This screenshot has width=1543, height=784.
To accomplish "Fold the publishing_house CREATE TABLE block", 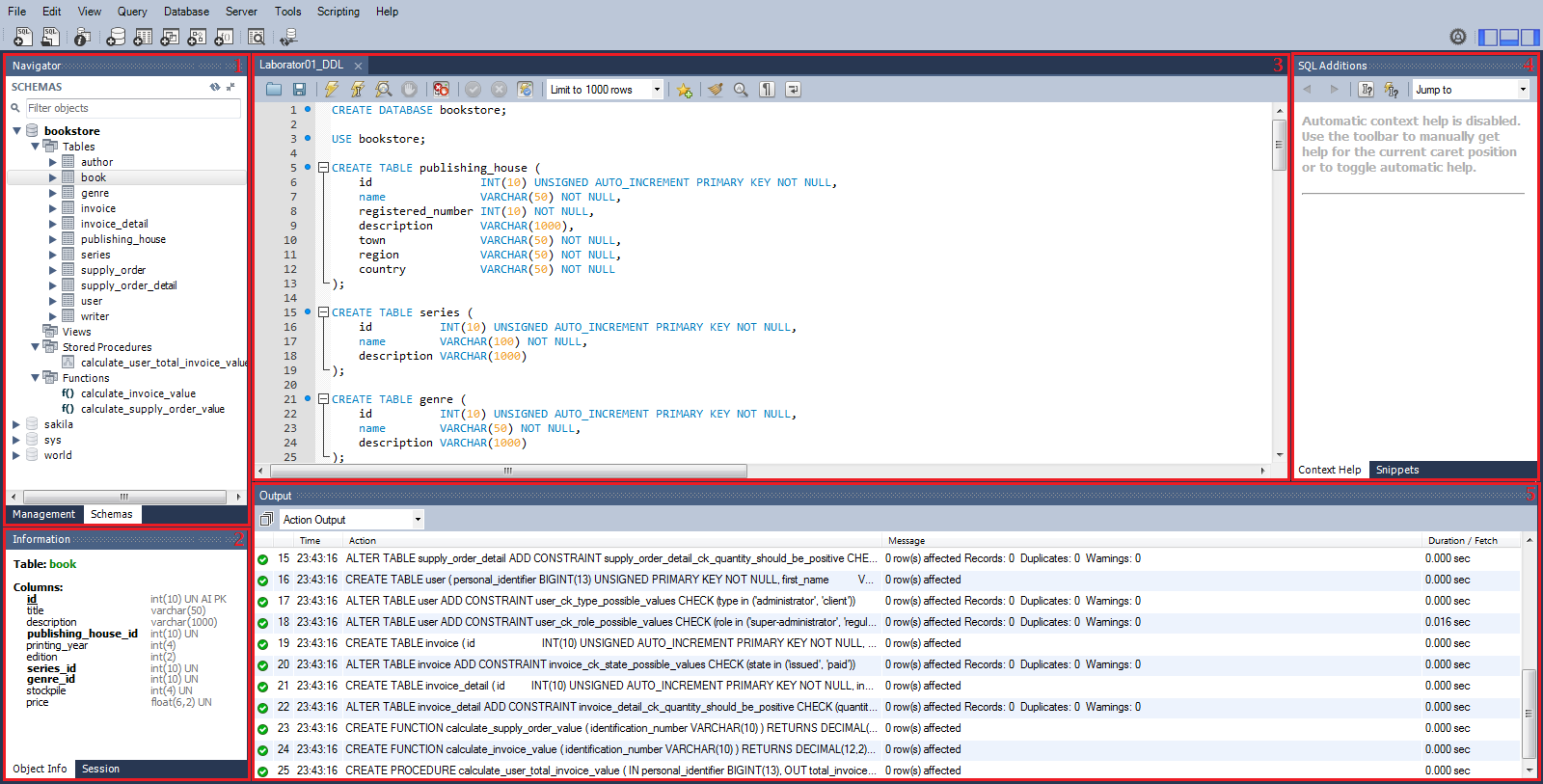I will point(324,168).
